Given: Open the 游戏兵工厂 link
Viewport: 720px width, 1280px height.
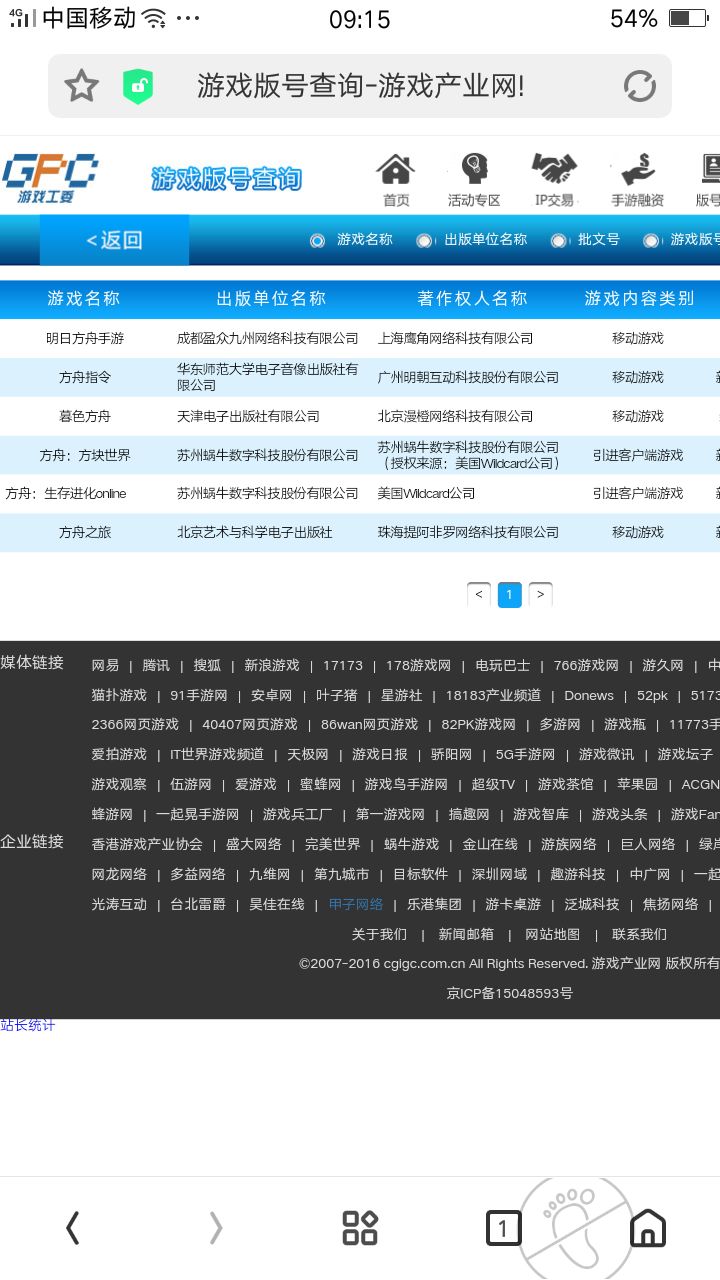Looking at the screenshot, I should [298, 814].
